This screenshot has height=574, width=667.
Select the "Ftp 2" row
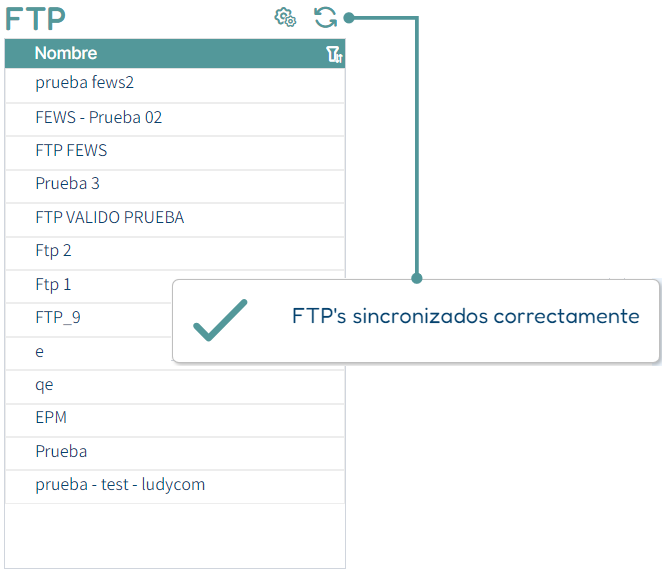click(x=175, y=254)
